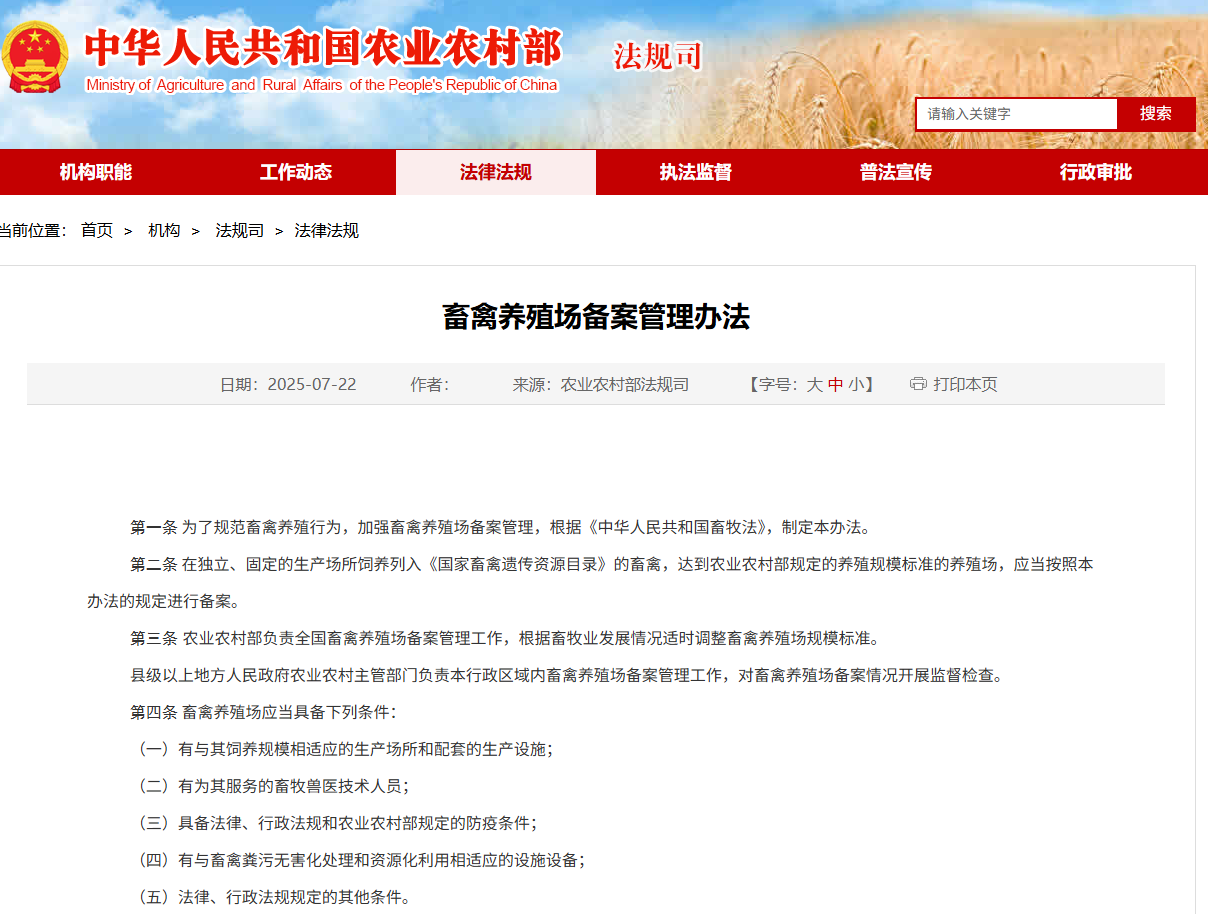Screen dimensions: 1208x914
Task: Click 首页 in the breadcrumb
Action: point(97,231)
